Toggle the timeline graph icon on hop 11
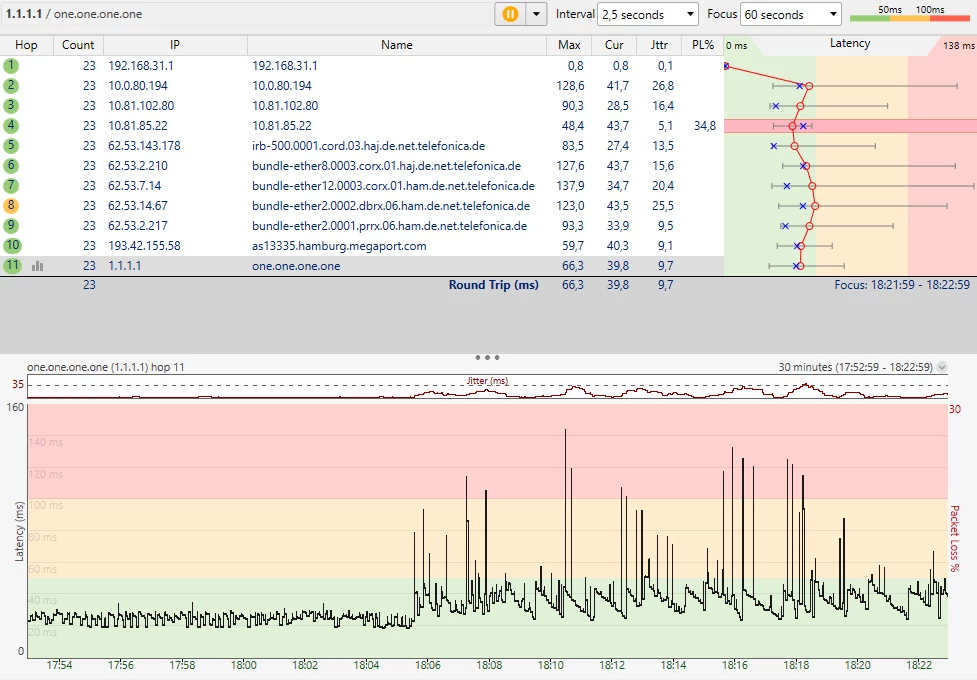The image size is (977, 680). pyautogui.click(x=38, y=266)
